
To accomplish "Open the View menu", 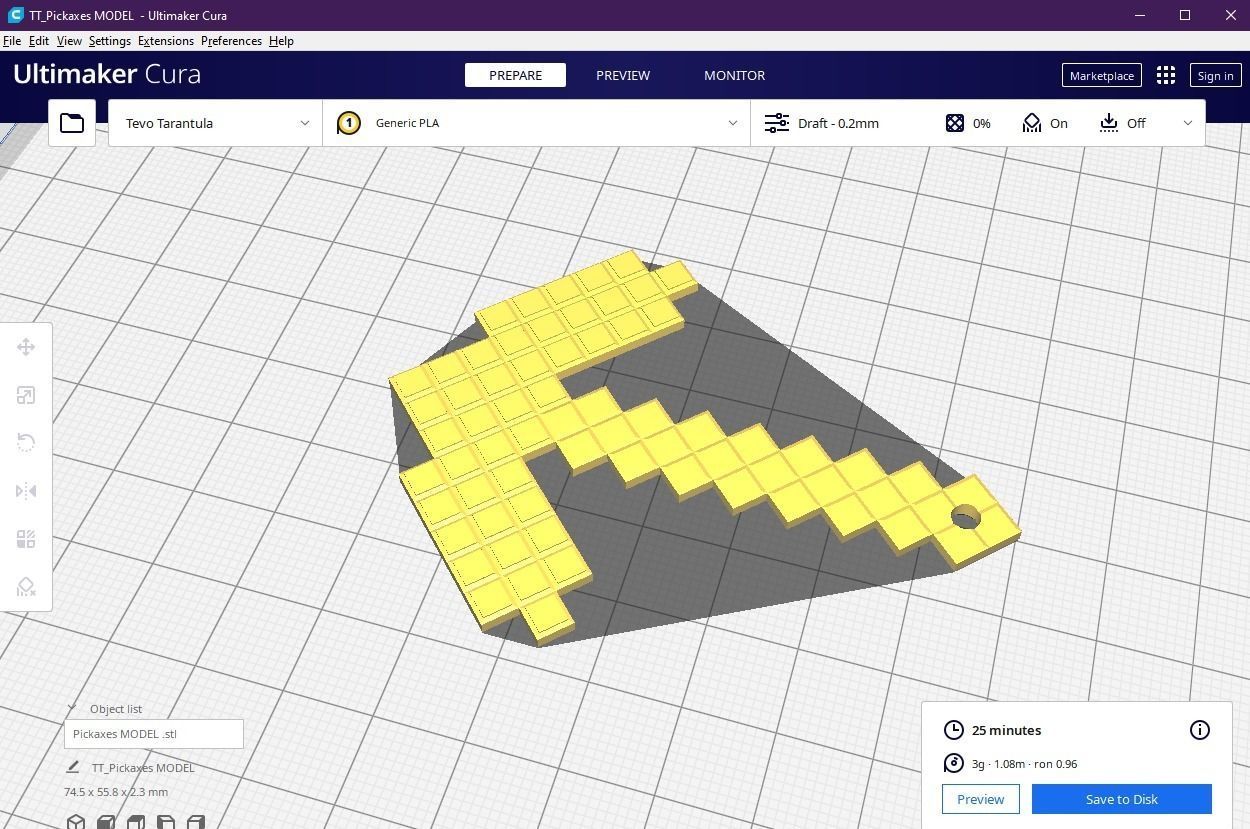I will point(69,41).
